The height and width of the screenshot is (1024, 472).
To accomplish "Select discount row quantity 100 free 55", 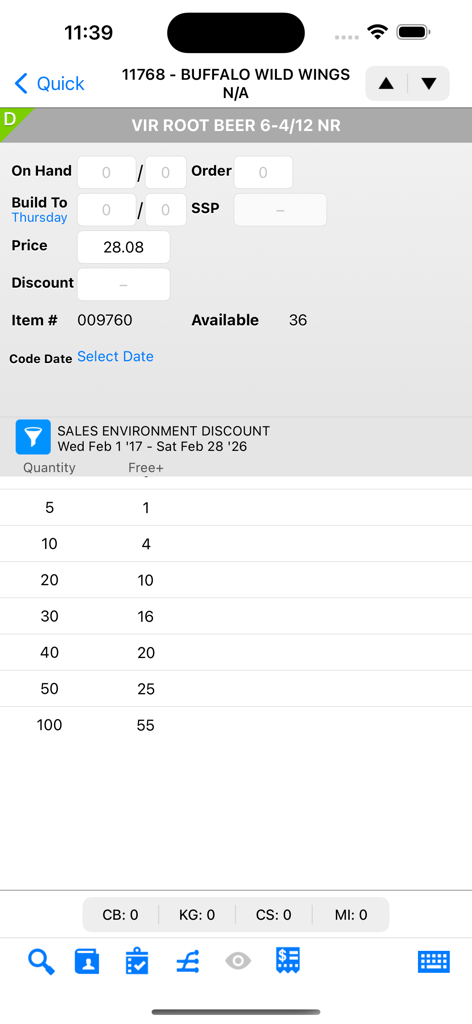I will pyautogui.click(x=236, y=725).
